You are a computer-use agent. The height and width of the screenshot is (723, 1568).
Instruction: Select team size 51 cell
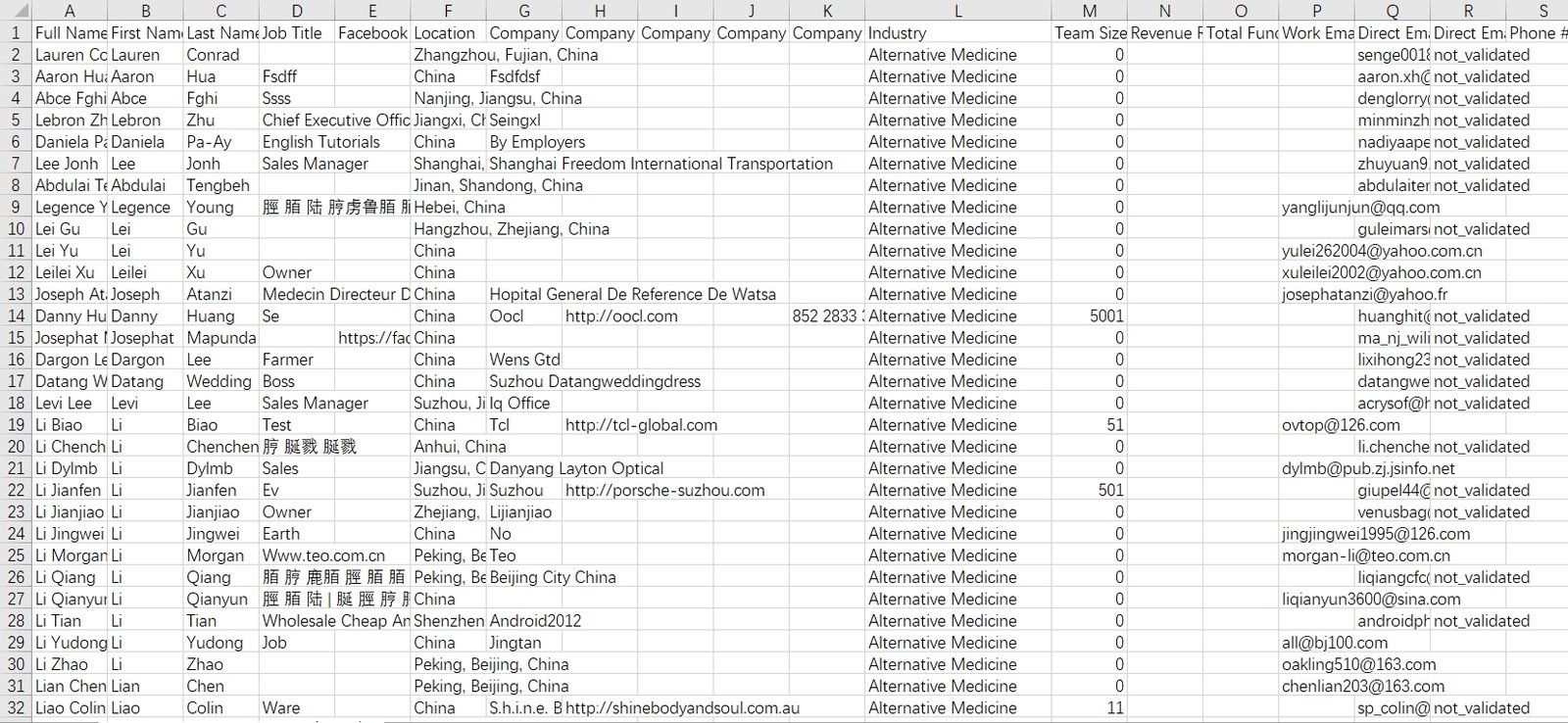coord(1089,425)
